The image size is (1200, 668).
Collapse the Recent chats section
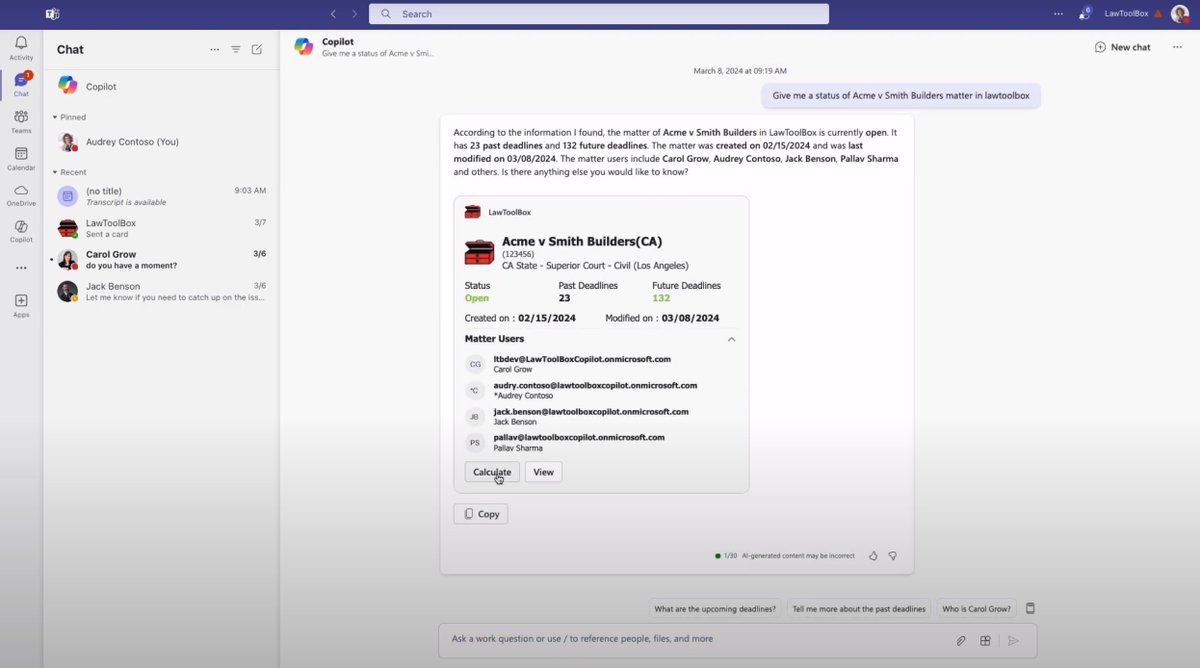[70, 172]
